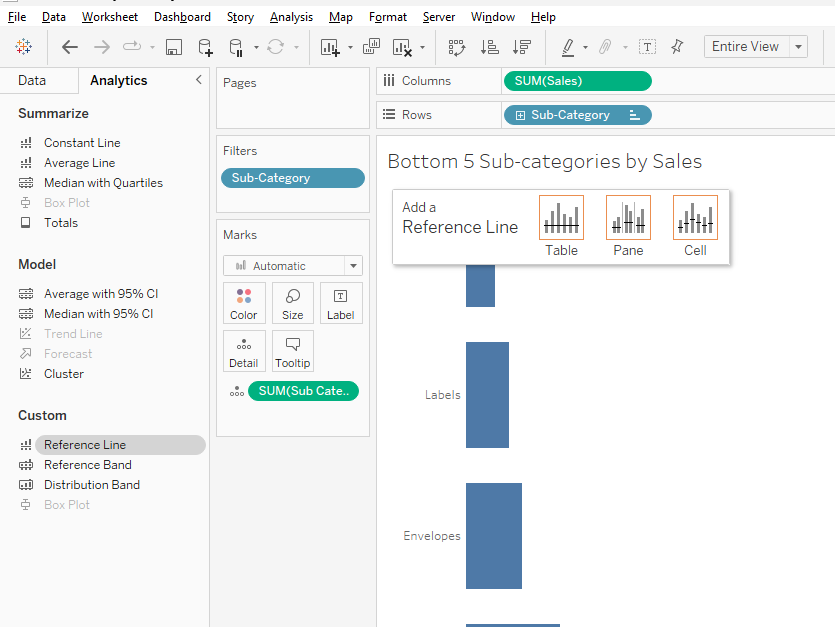Screen dimensions: 835x627
Task: Open the refresh options dropdown arrow
Action: pyautogui.click(x=296, y=47)
